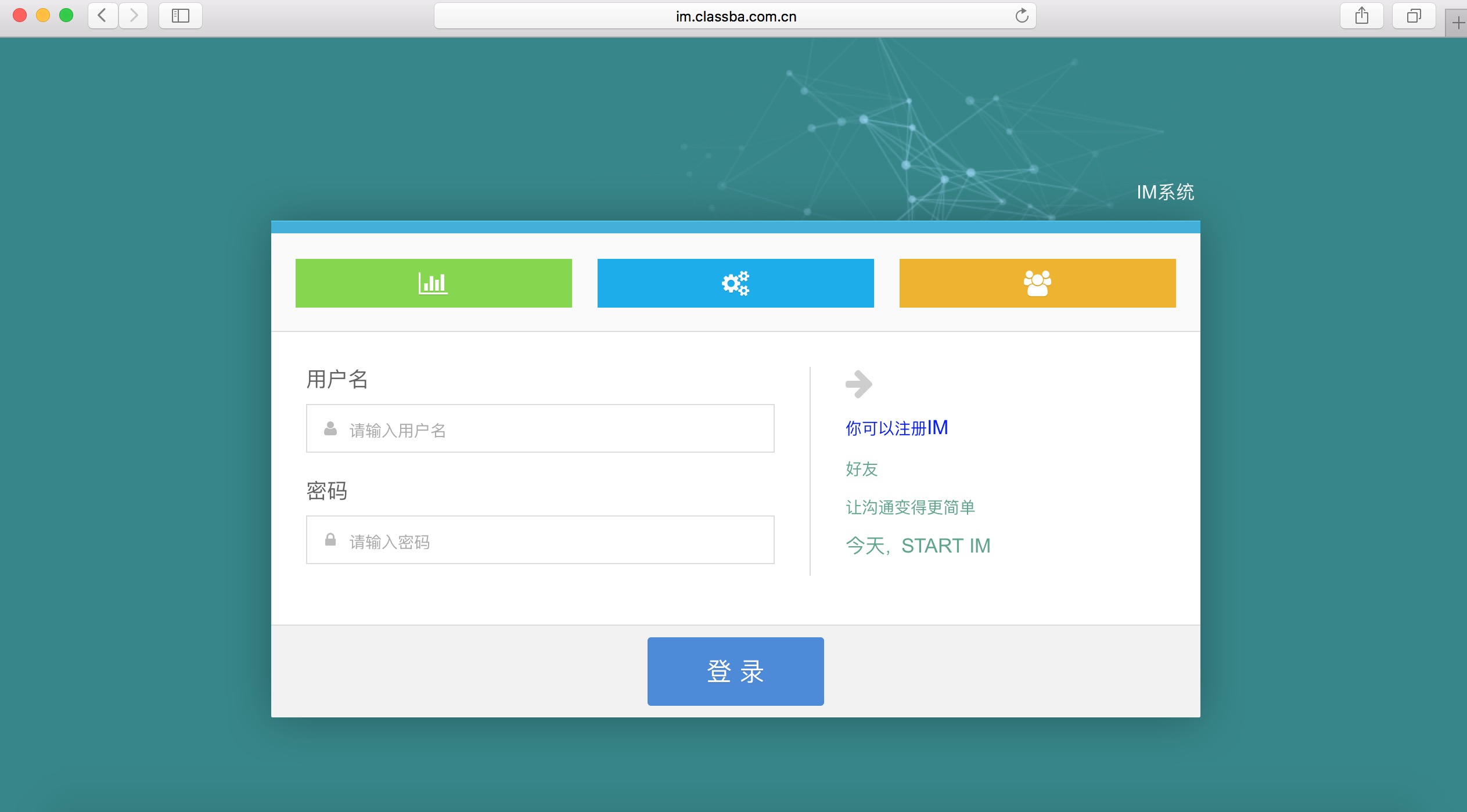
Task: Go back to previous page
Action: pyautogui.click(x=103, y=16)
